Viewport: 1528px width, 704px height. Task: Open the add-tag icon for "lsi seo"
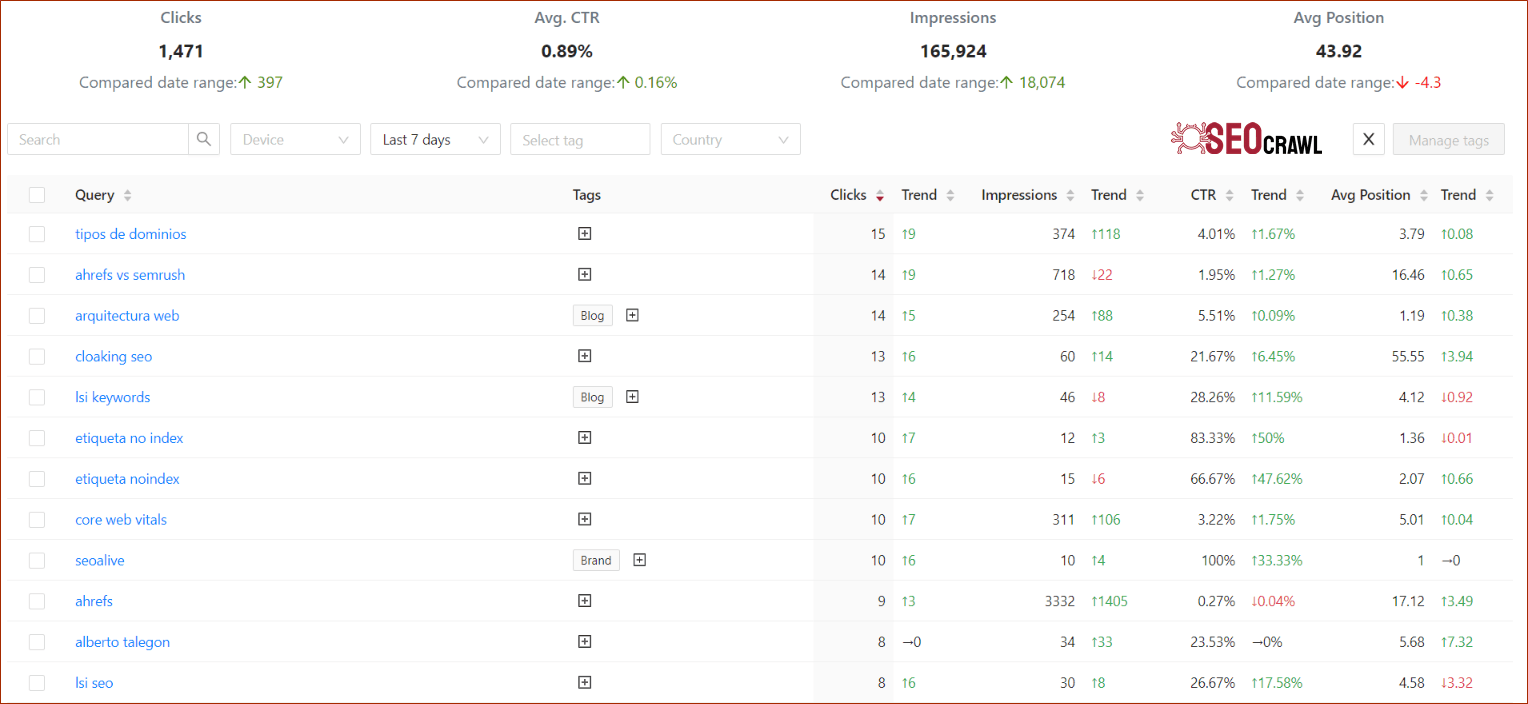tap(585, 682)
